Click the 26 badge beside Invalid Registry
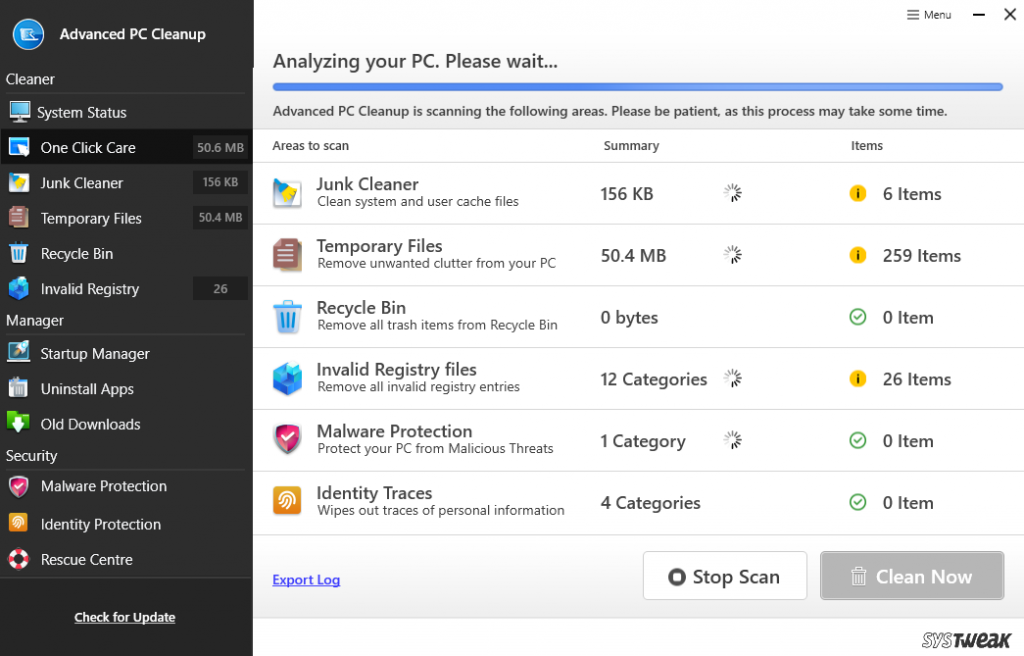Screen dimensions: 1024x656 (220, 289)
